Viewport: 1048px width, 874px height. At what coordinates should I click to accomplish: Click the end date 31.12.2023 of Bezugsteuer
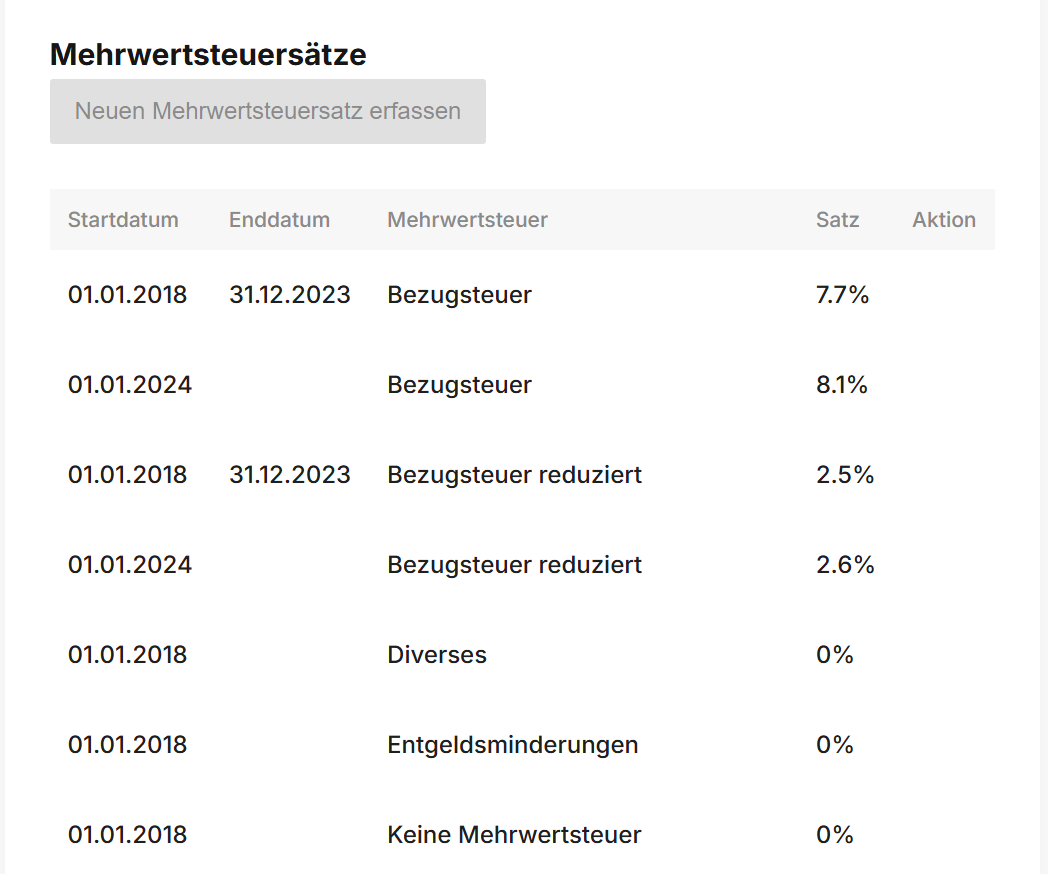(290, 294)
